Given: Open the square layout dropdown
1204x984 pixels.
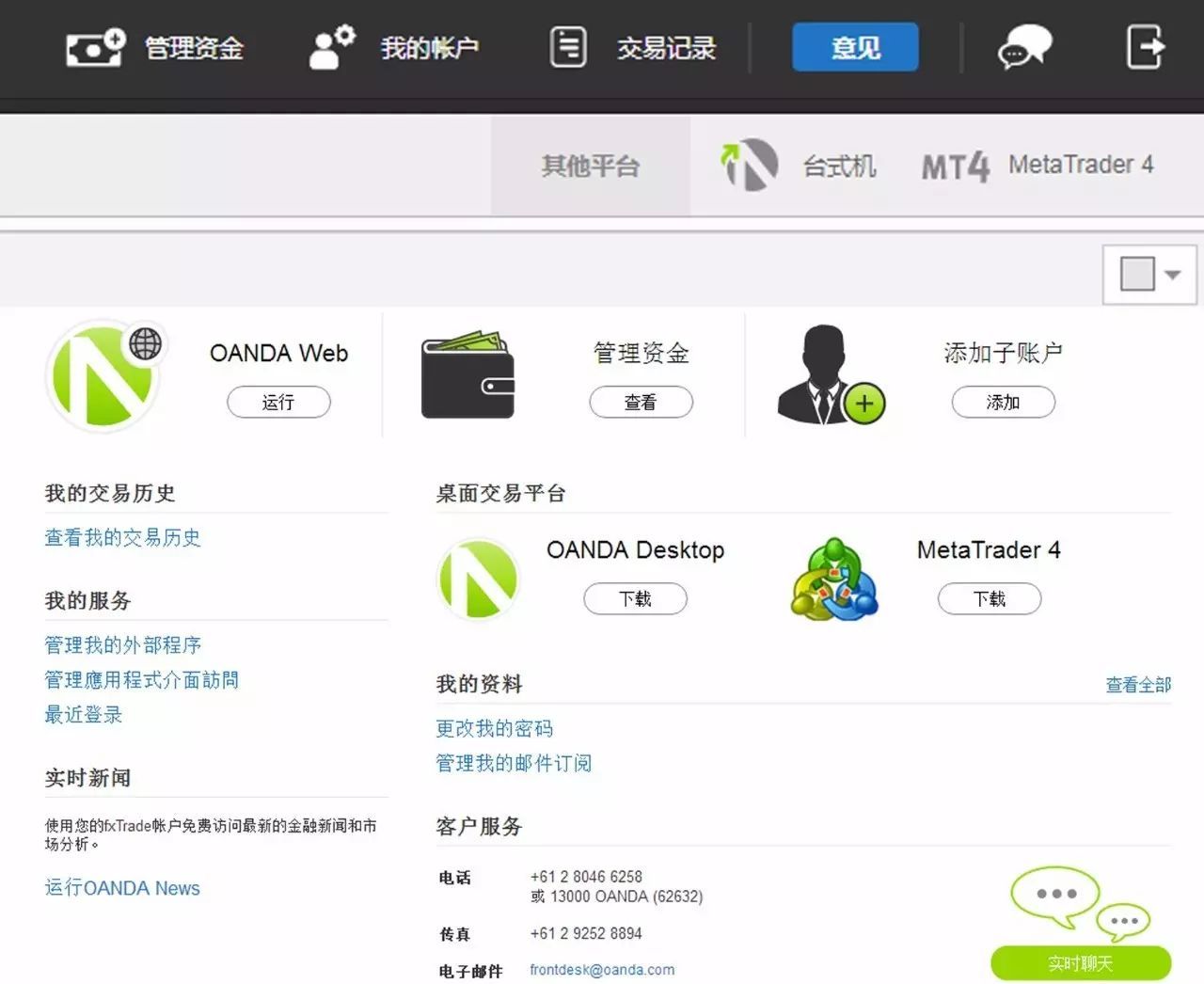Looking at the screenshot, I should [x=1150, y=275].
